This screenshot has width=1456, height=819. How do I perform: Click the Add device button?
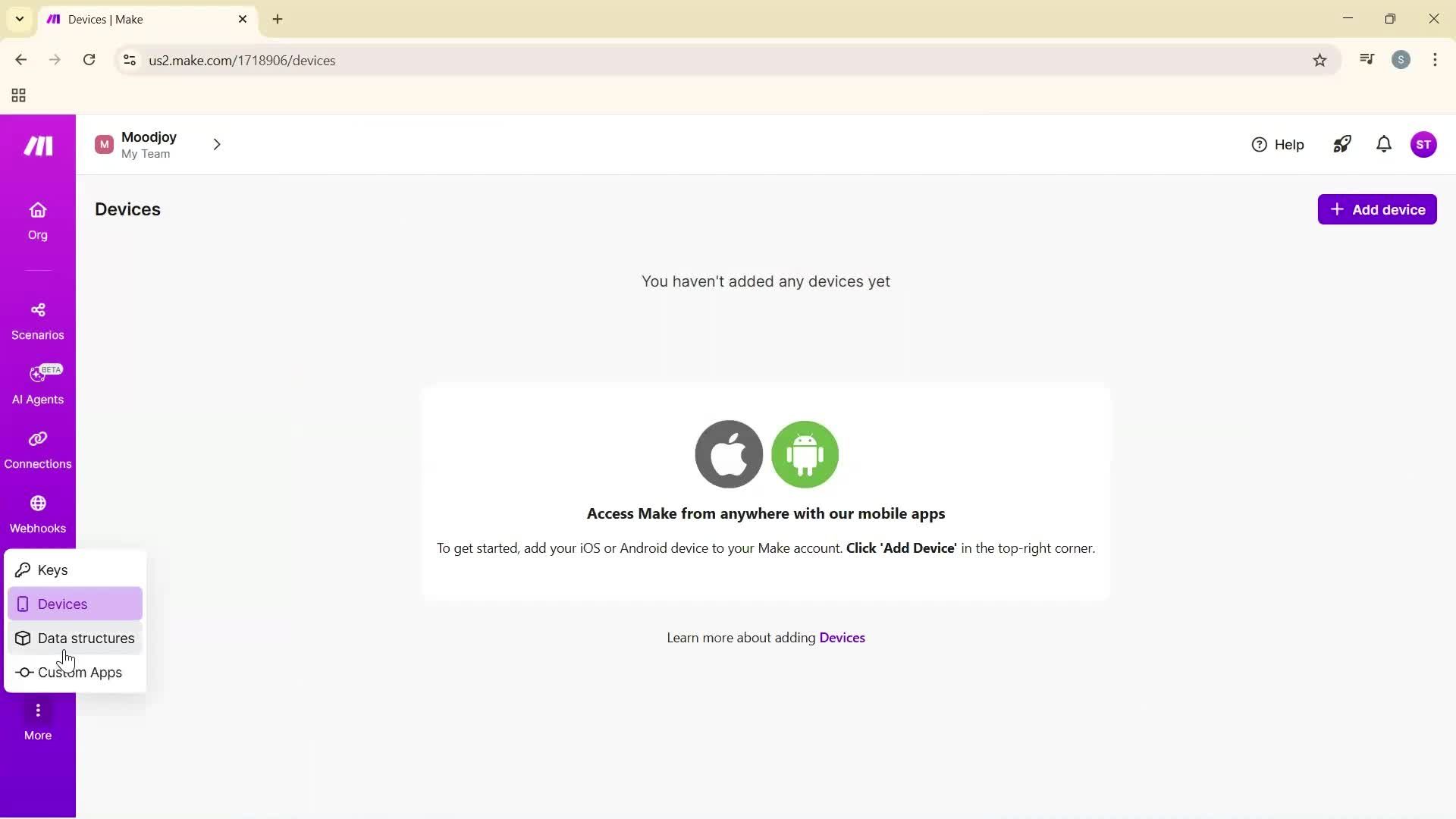(1377, 209)
